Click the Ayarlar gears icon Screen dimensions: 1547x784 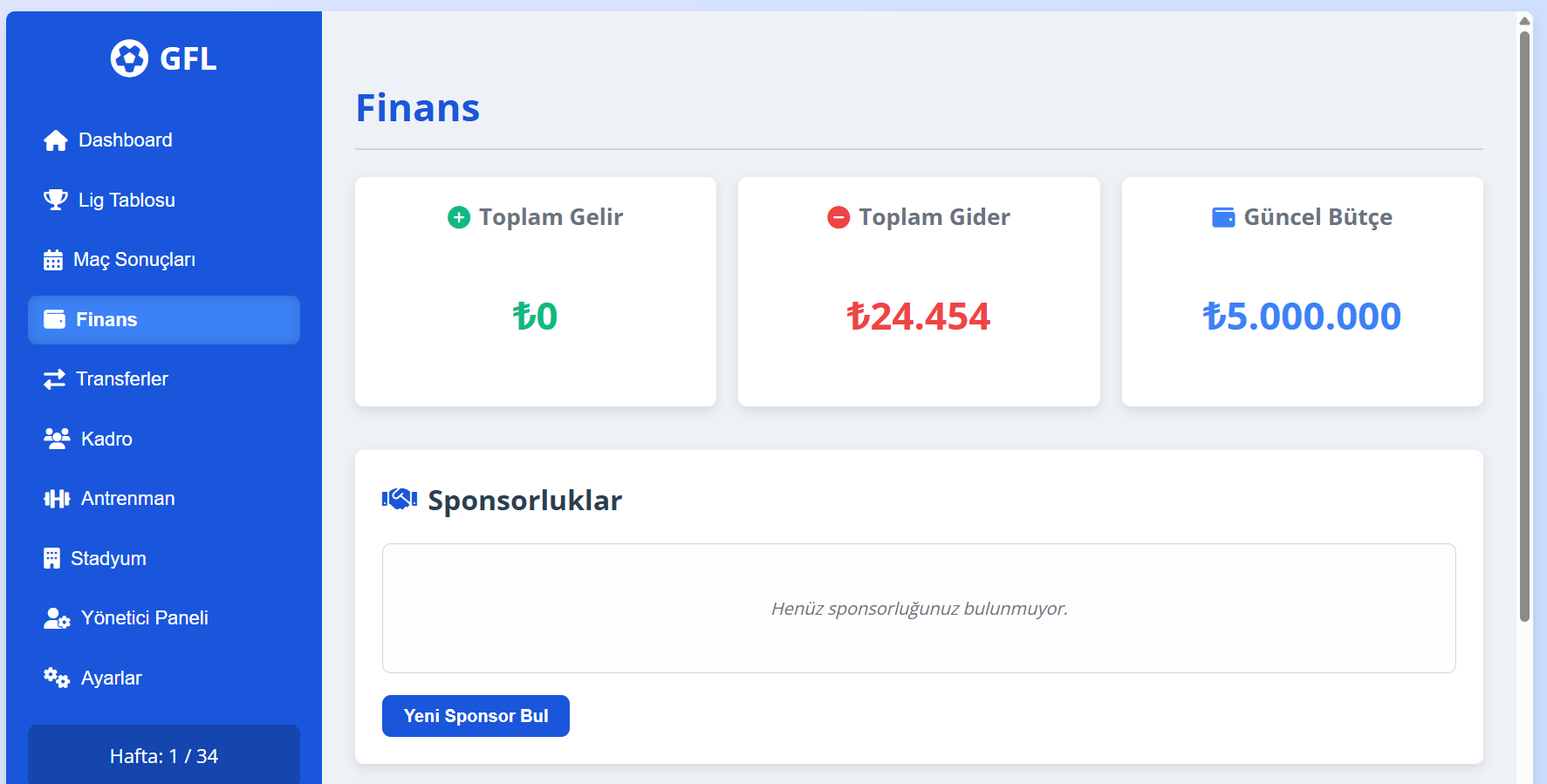(57, 678)
